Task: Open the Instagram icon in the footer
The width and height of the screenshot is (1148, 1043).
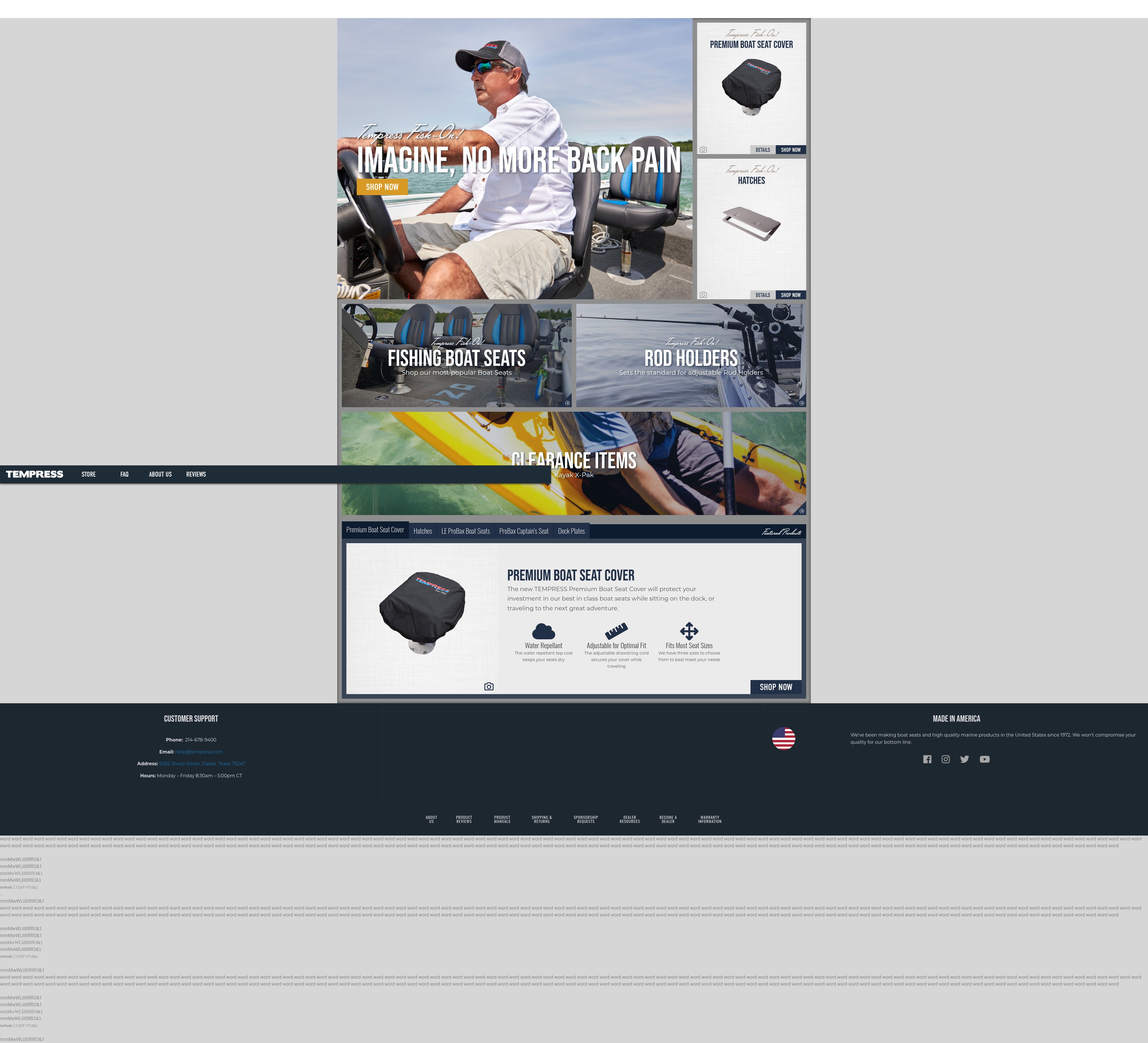Action: click(x=945, y=759)
